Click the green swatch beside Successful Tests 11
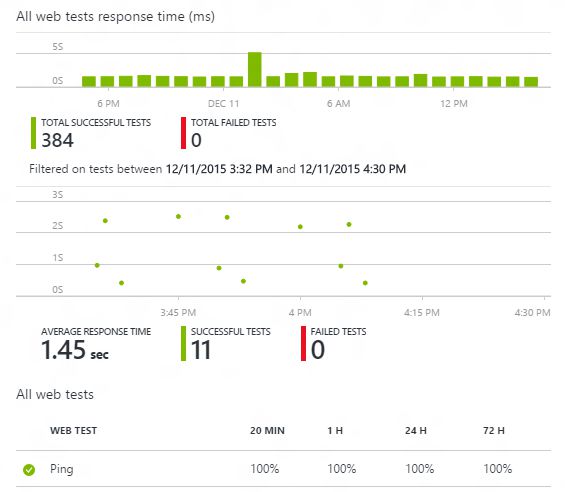 [x=183, y=343]
